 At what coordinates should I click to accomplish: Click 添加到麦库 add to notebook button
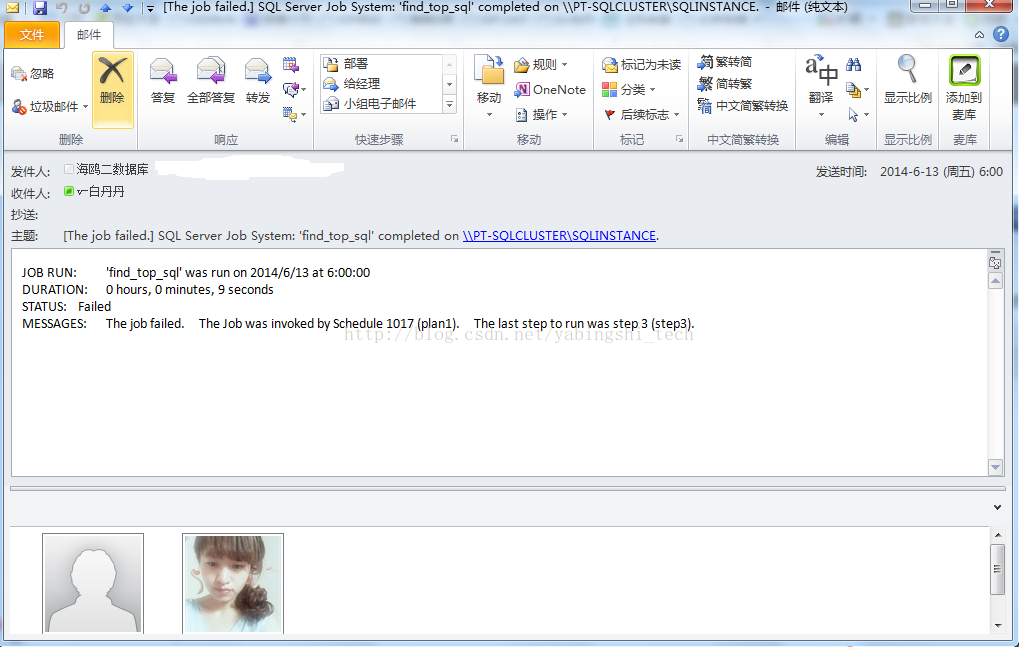964,88
